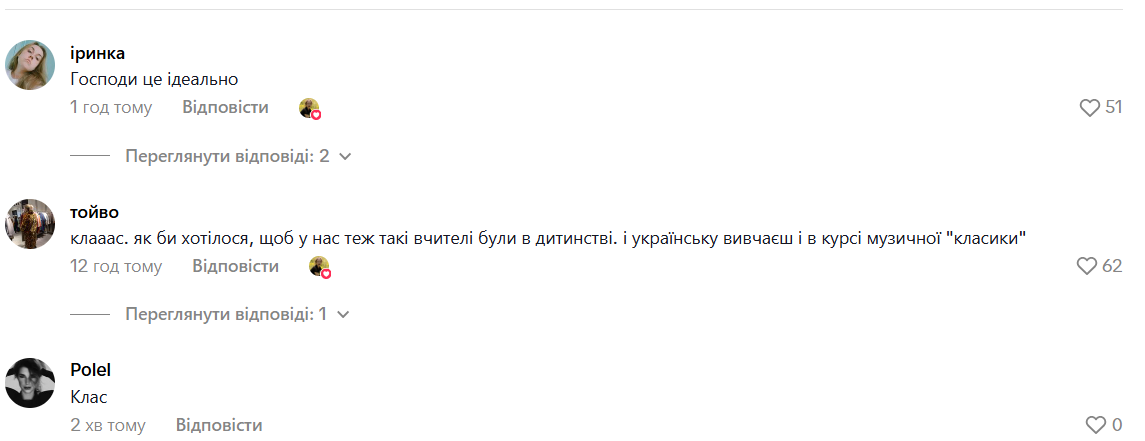Open the ірінка username link

(x=97, y=54)
